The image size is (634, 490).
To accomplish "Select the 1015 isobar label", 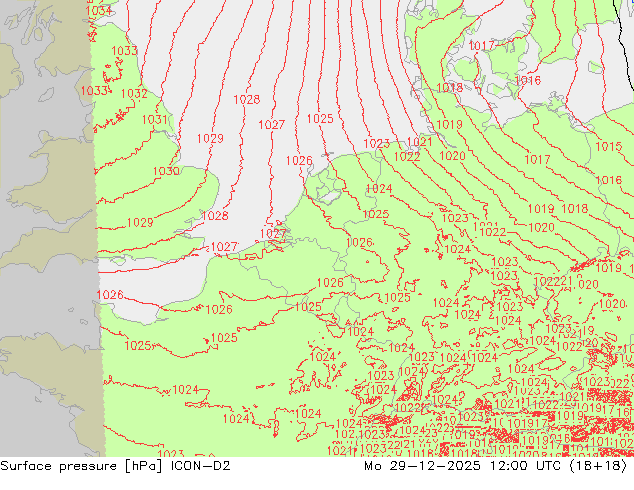I will pyautogui.click(x=609, y=146).
